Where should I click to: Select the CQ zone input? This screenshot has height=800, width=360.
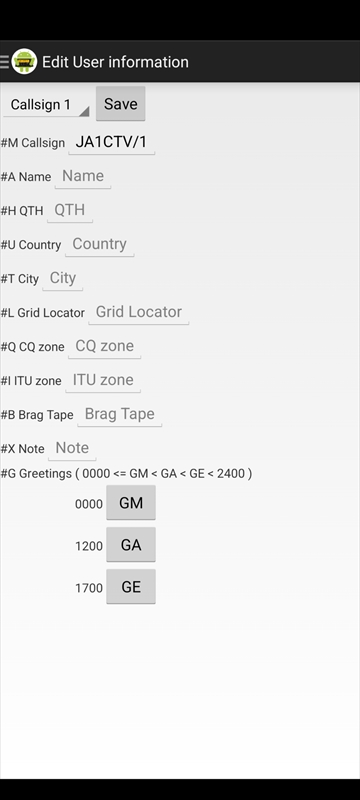coord(105,346)
